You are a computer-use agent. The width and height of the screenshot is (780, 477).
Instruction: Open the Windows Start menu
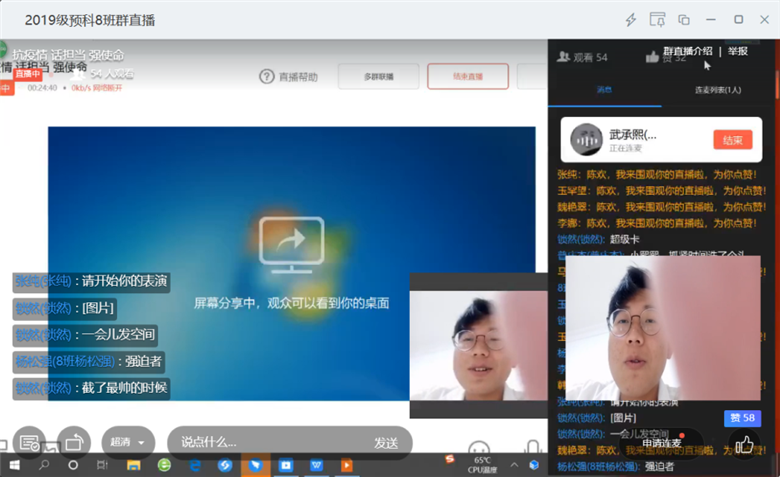[x=14, y=465]
